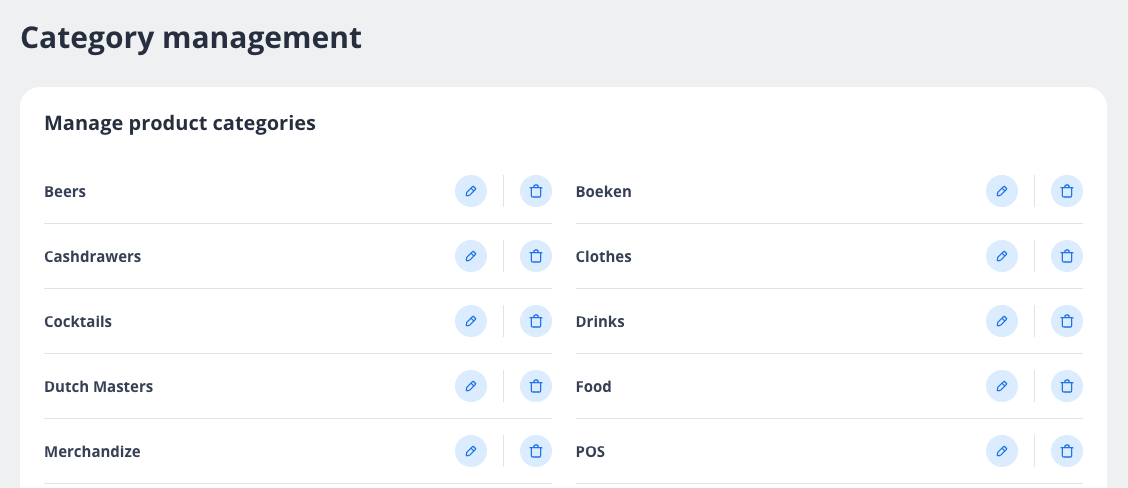
Task: Delete the Drinks category
Action: coord(1067,321)
